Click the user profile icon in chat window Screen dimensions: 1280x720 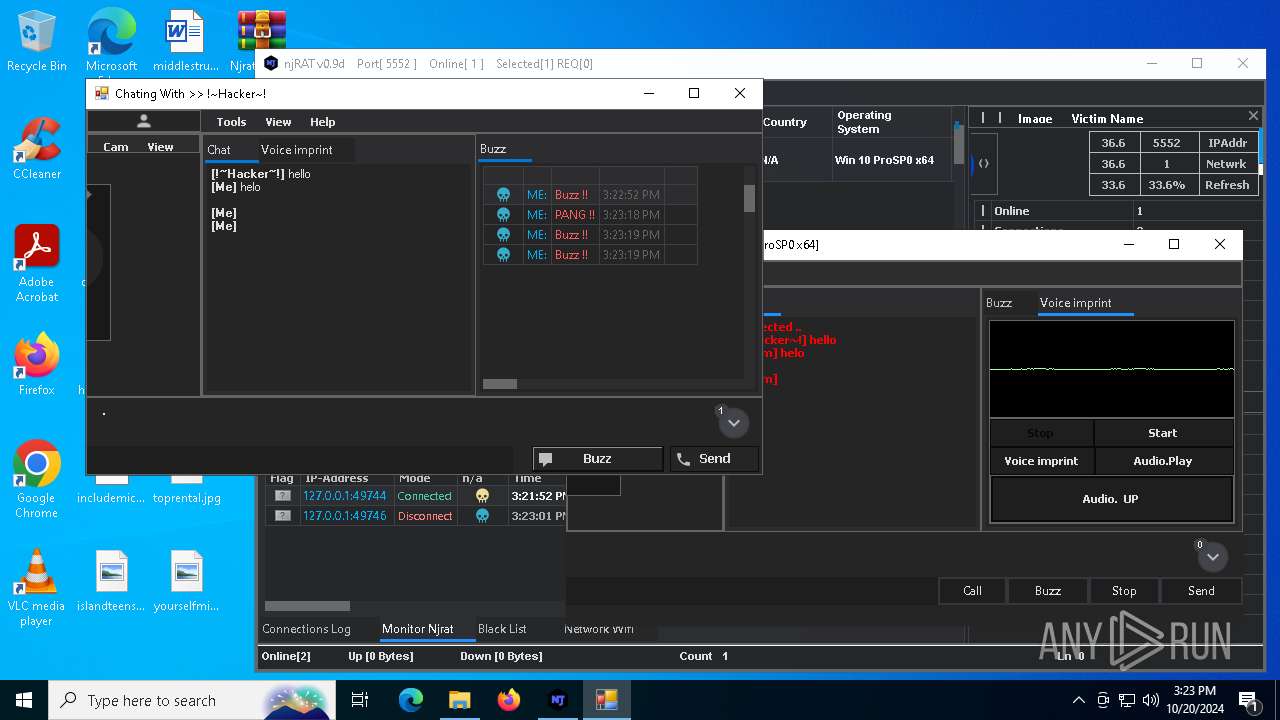pos(144,121)
